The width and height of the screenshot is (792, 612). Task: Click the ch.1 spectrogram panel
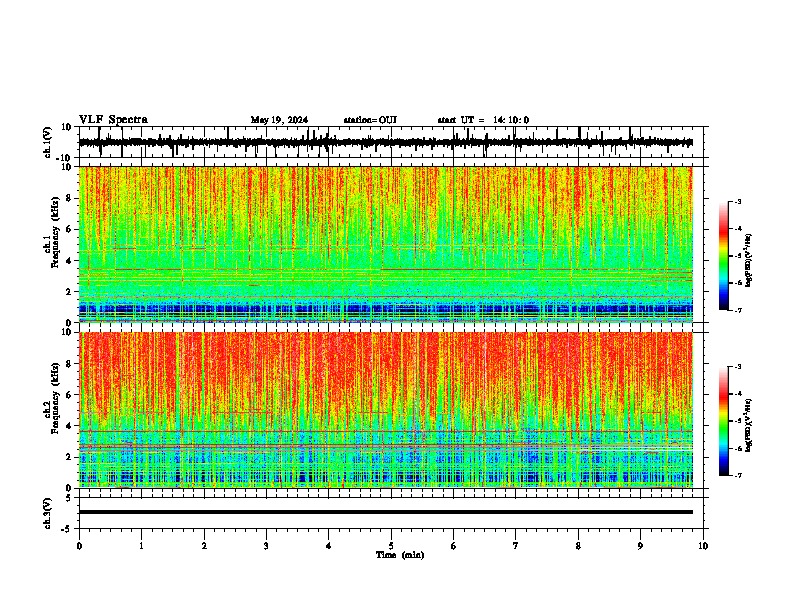pyautogui.click(x=386, y=244)
